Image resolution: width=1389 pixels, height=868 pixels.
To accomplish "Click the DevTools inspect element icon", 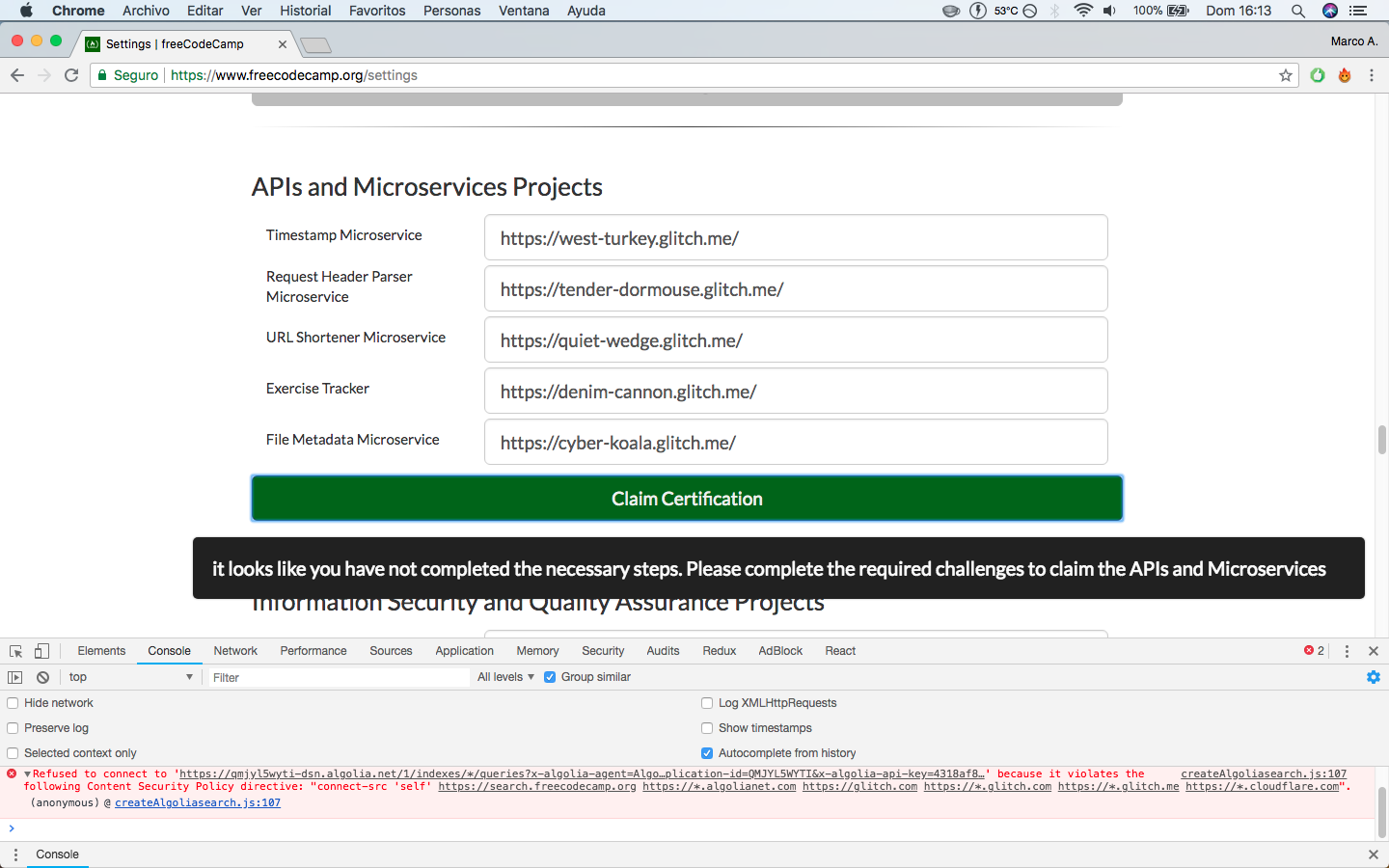I will point(15,651).
